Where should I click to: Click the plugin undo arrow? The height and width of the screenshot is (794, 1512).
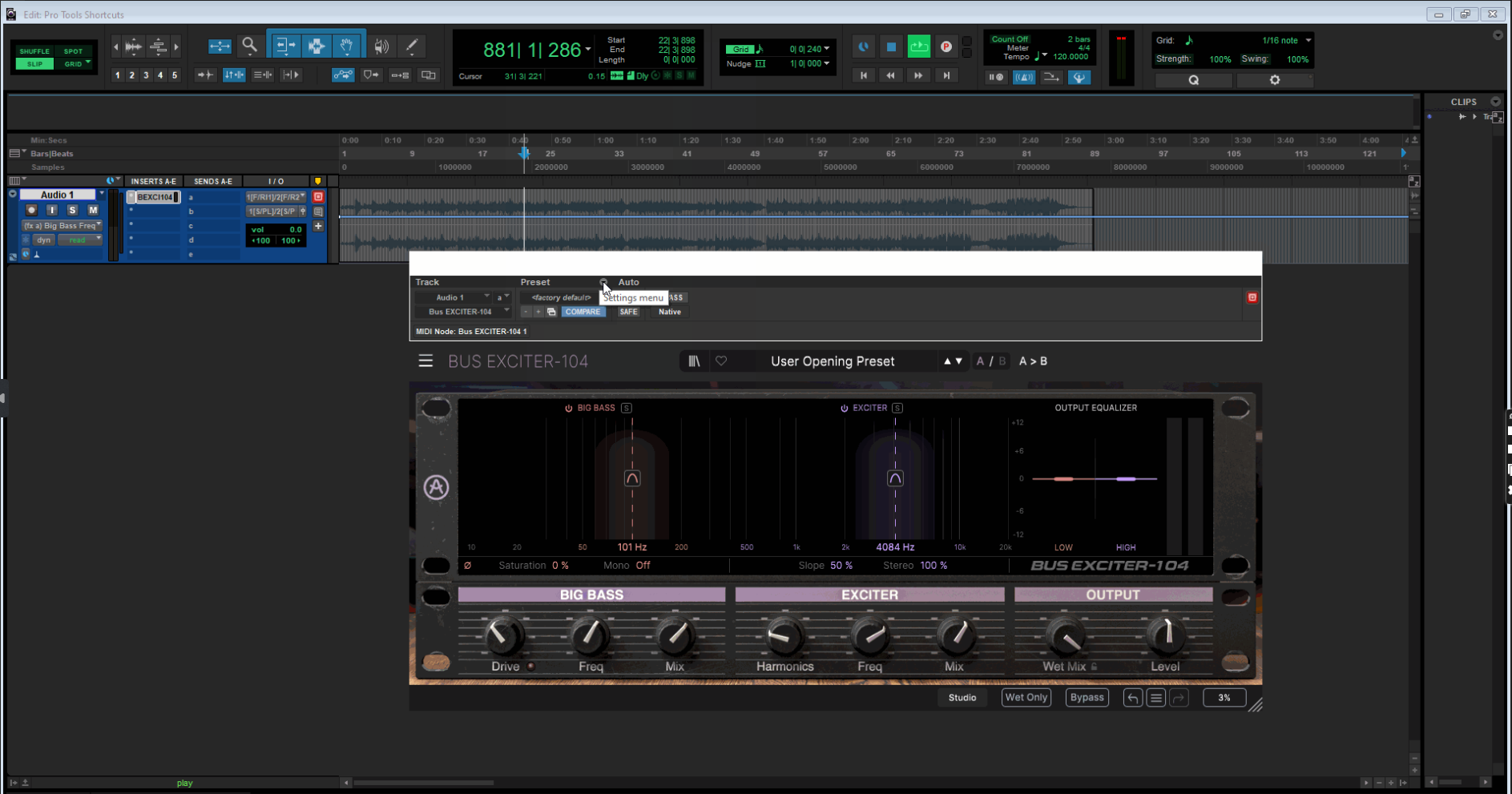coord(1133,698)
